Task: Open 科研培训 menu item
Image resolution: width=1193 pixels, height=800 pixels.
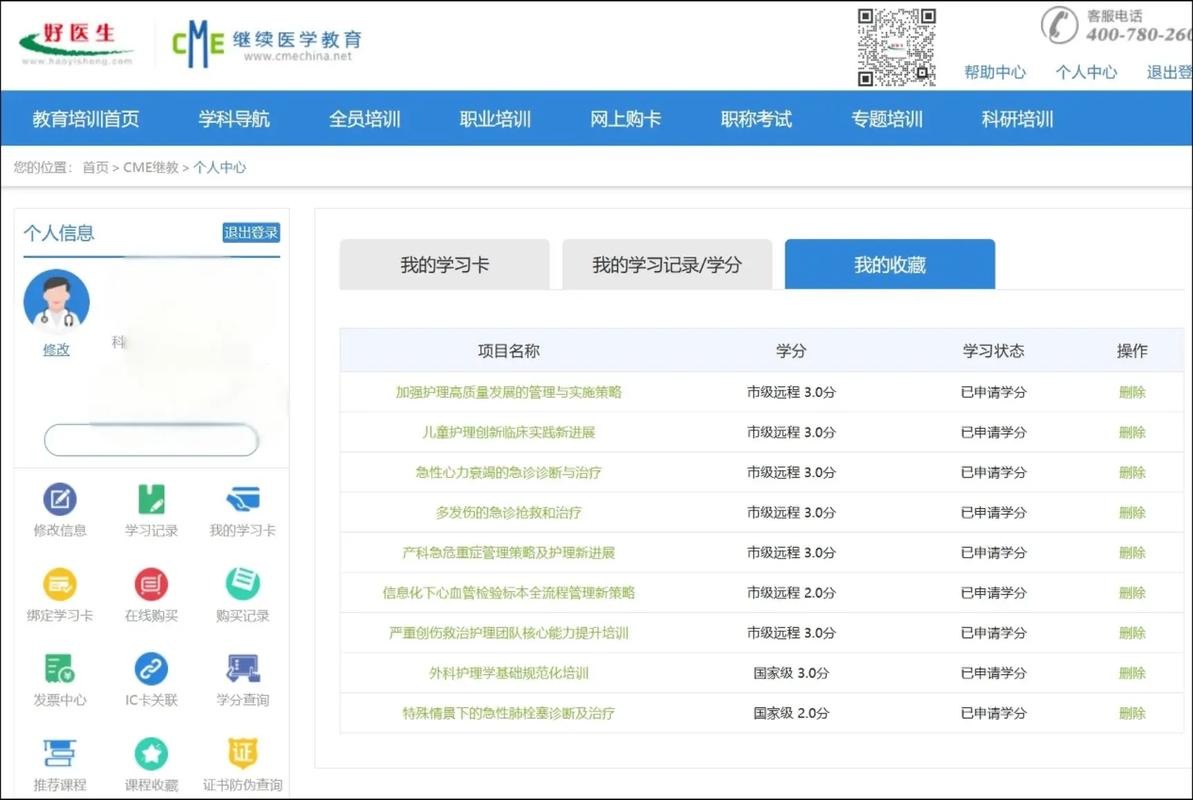Action: (x=1017, y=119)
